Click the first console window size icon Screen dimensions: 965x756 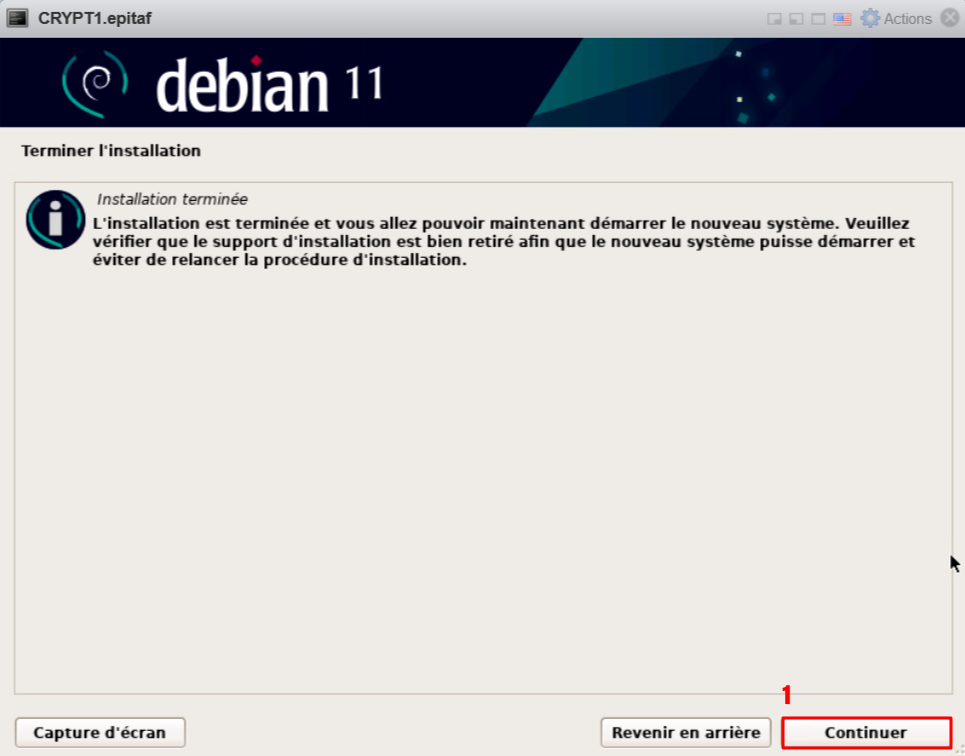point(774,19)
